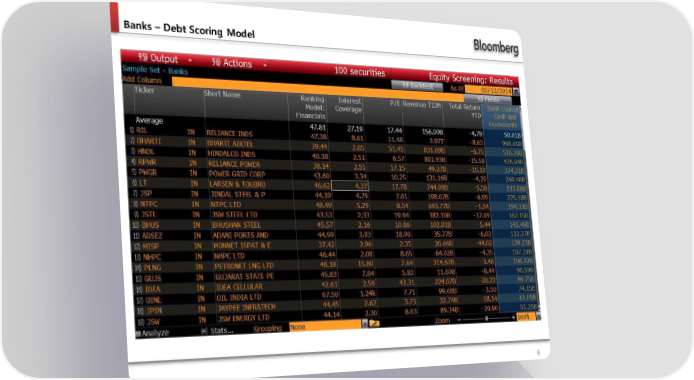Adjust the Zoom slider handle
The height and width of the screenshot is (380, 694).
[486, 319]
